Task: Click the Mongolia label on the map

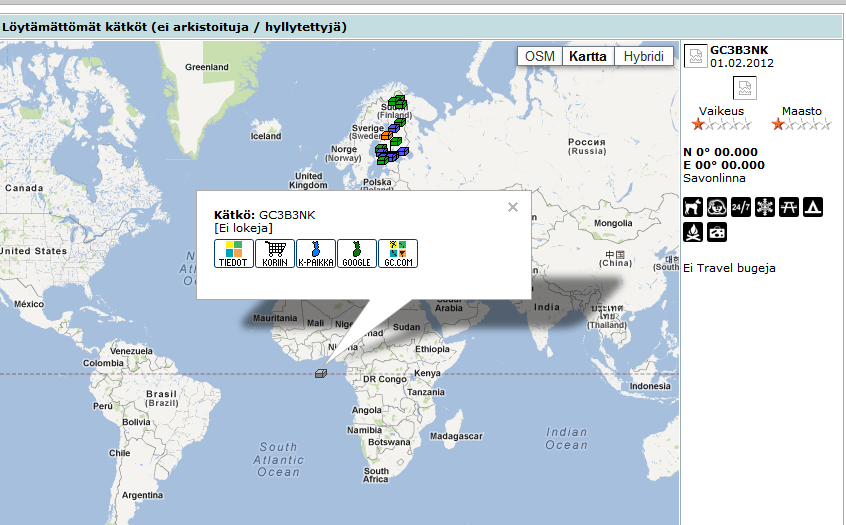Action: [613, 223]
